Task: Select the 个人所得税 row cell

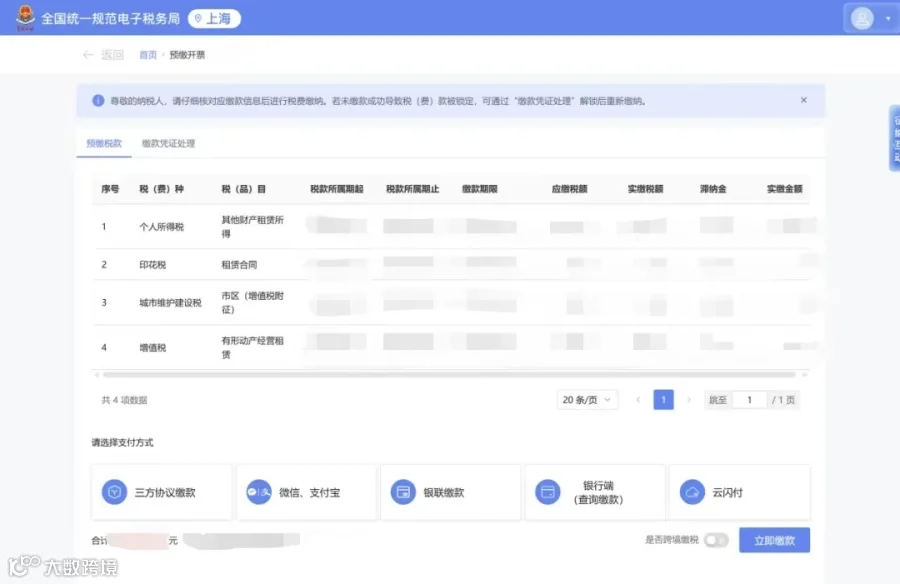Action: click(161, 227)
